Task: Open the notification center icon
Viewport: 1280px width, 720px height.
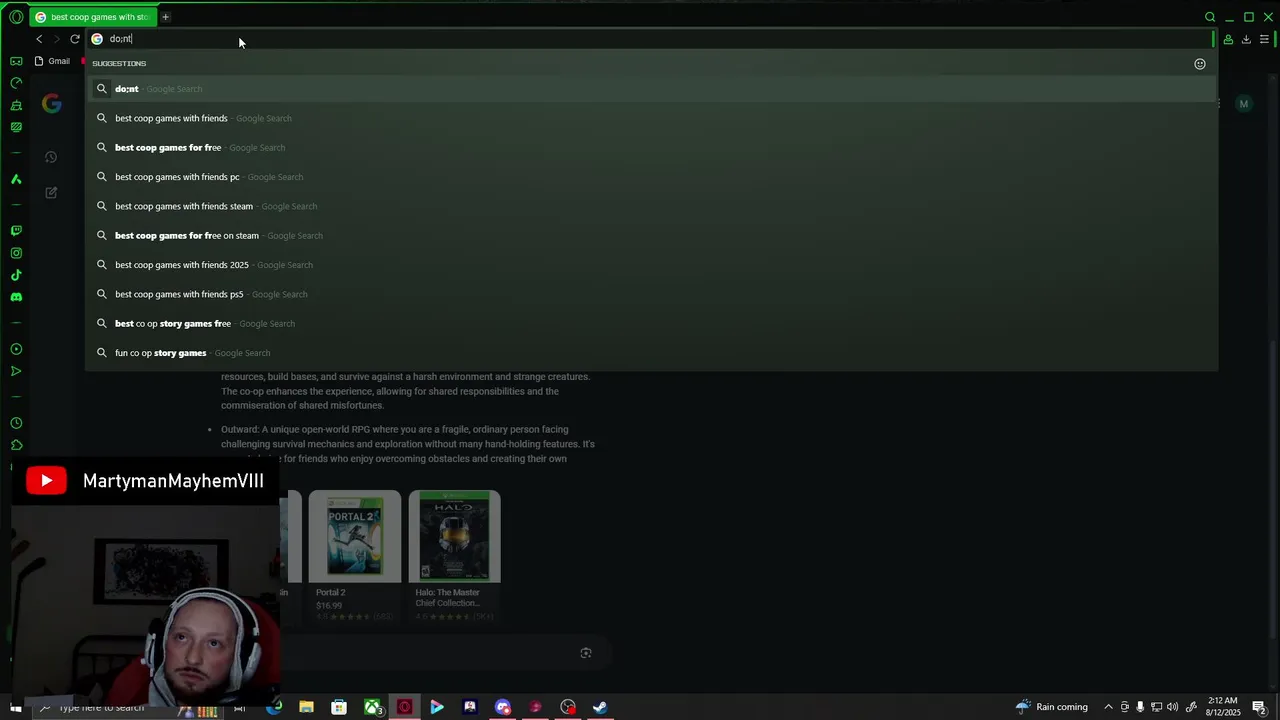Action: tap(1259, 707)
